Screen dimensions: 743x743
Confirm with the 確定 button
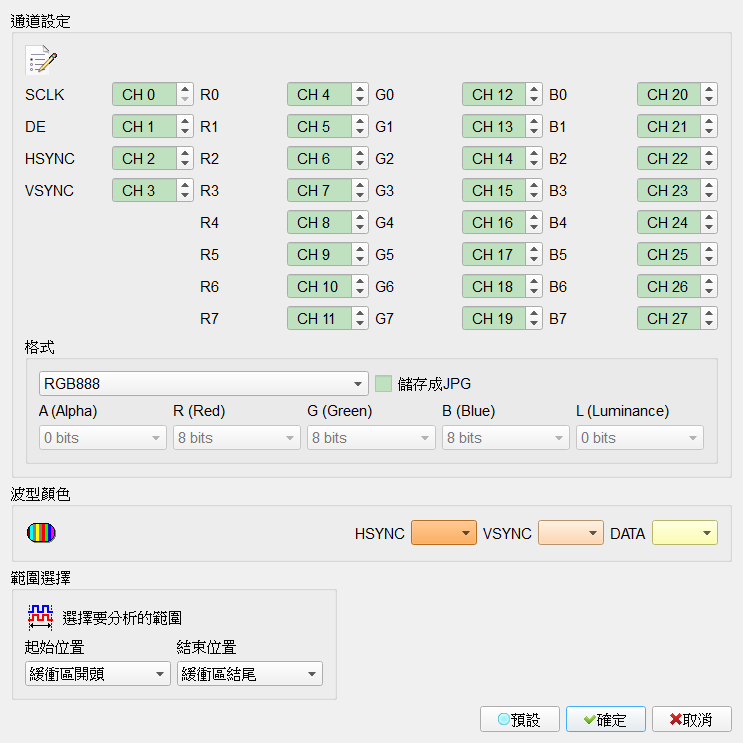[606, 719]
